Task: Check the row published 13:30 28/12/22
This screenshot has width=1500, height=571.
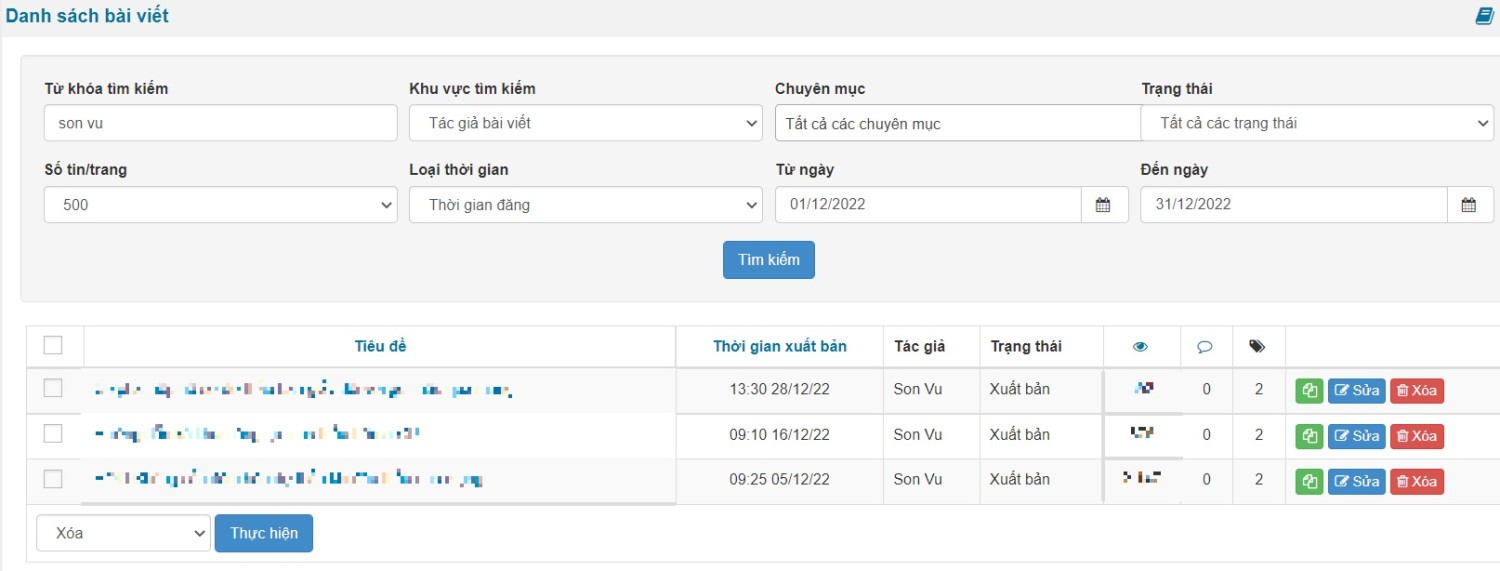Action: pyautogui.click(x=53, y=388)
